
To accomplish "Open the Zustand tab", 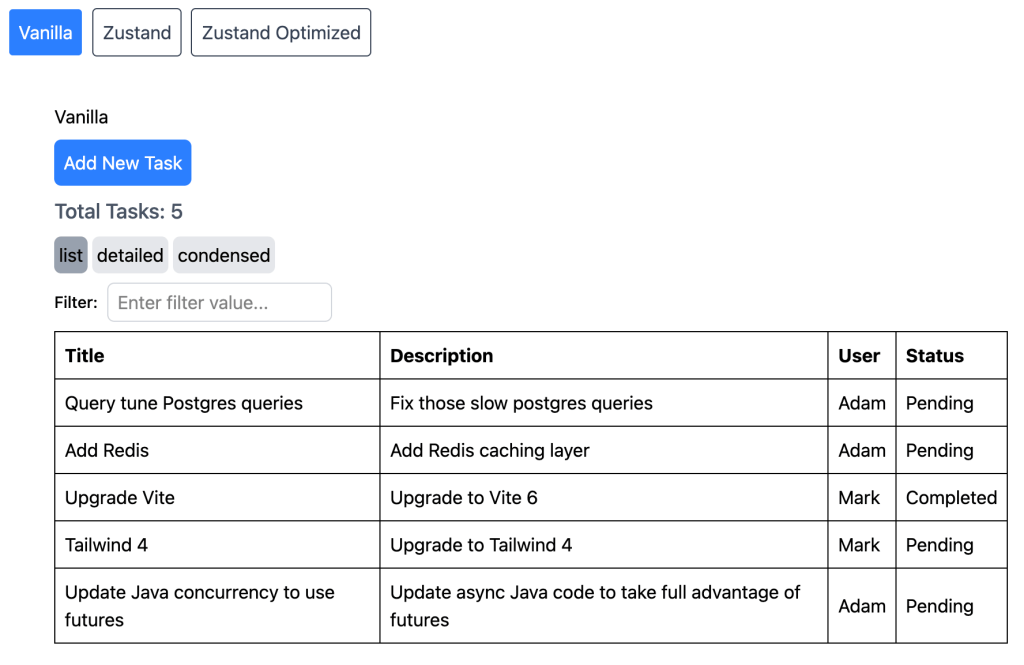I will tap(137, 33).
